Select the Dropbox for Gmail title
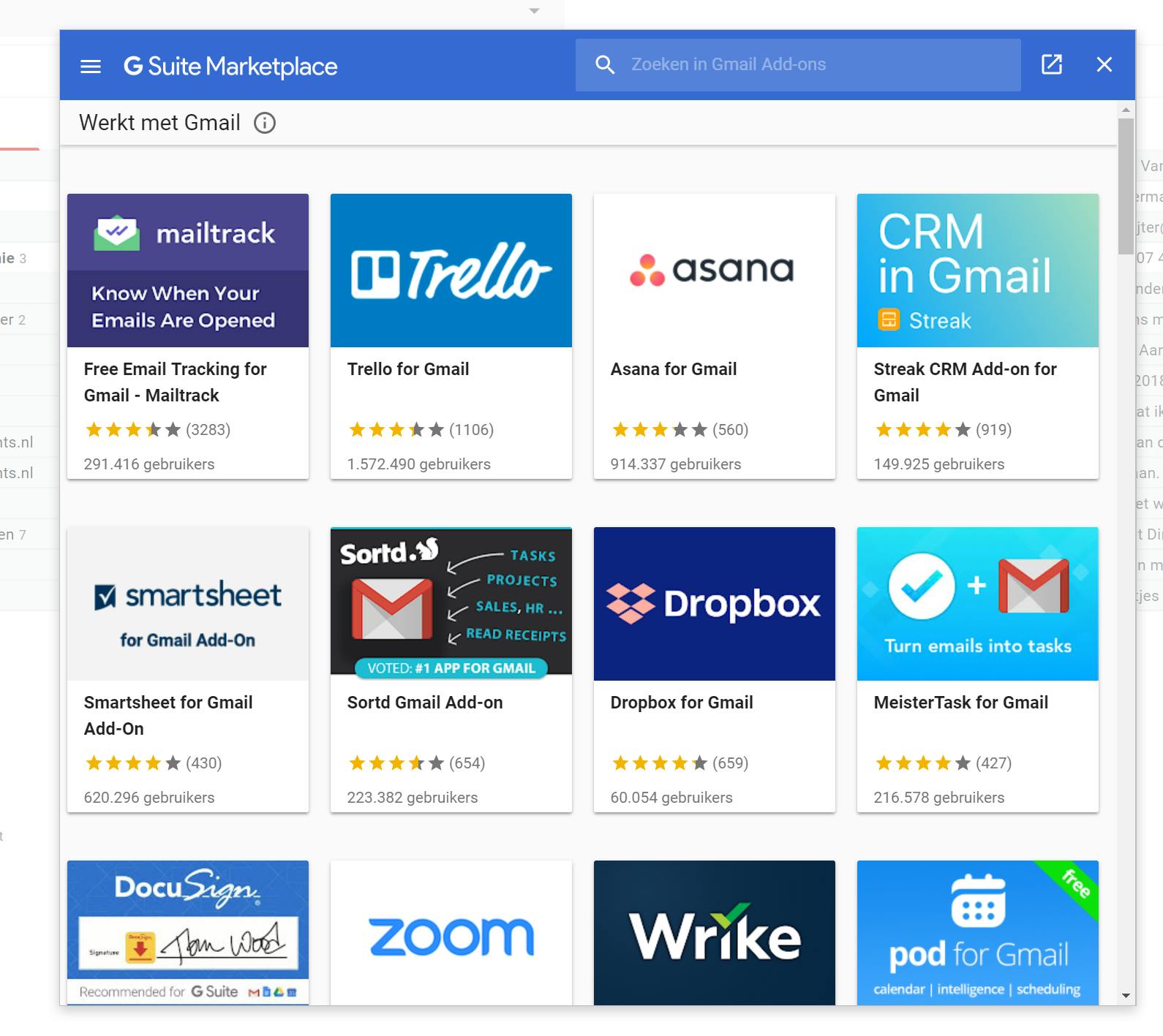The height and width of the screenshot is (1036, 1163). (x=682, y=703)
